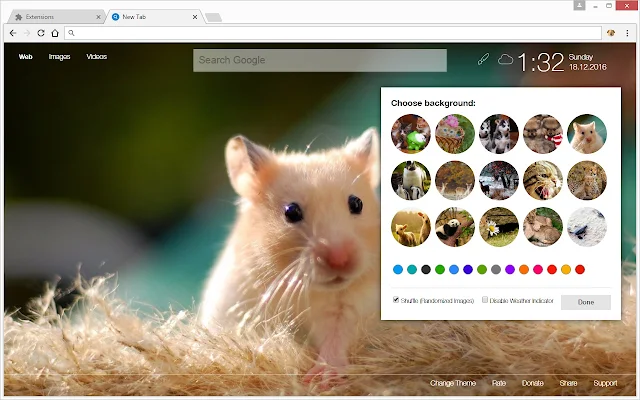Image resolution: width=640 pixels, height=400 pixels.
Task: Select the gray color swatch
Action: click(496, 269)
